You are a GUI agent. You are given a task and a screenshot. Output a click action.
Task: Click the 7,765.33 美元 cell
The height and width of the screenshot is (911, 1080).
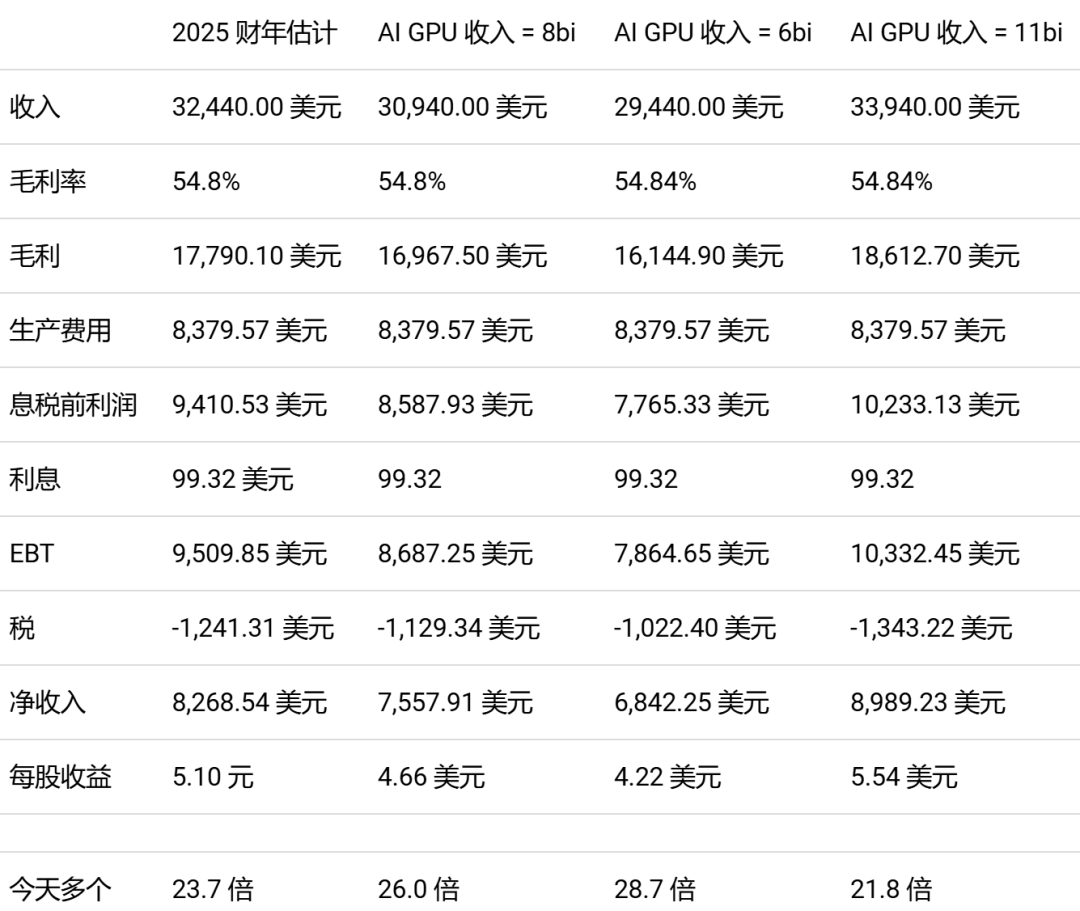click(692, 404)
